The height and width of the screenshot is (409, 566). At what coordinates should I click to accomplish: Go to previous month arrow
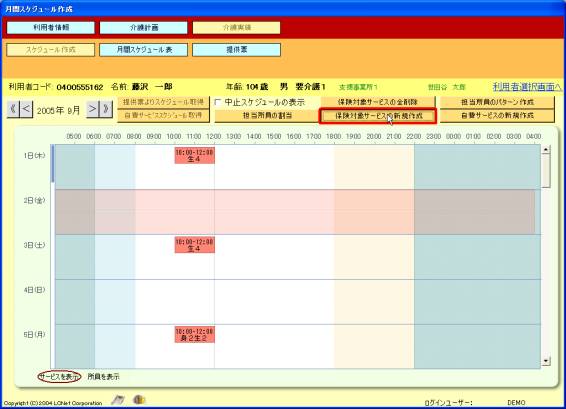[26, 109]
